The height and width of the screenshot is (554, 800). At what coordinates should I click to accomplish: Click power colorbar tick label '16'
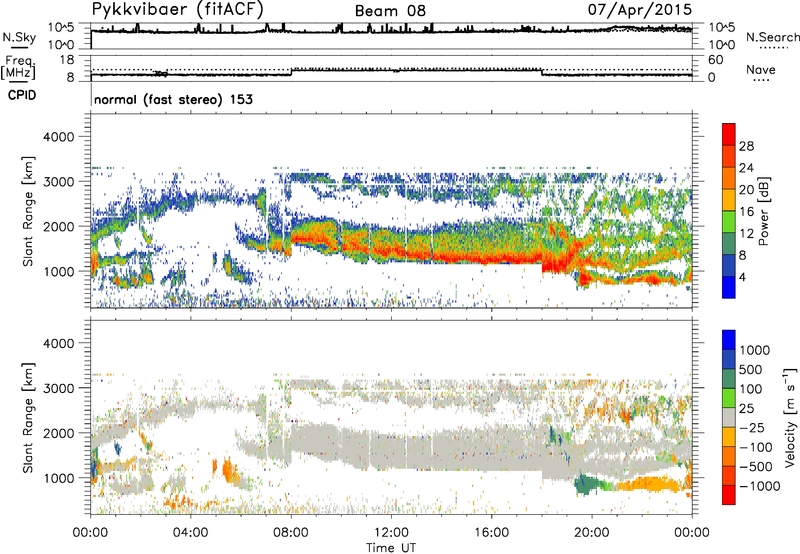(746, 212)
